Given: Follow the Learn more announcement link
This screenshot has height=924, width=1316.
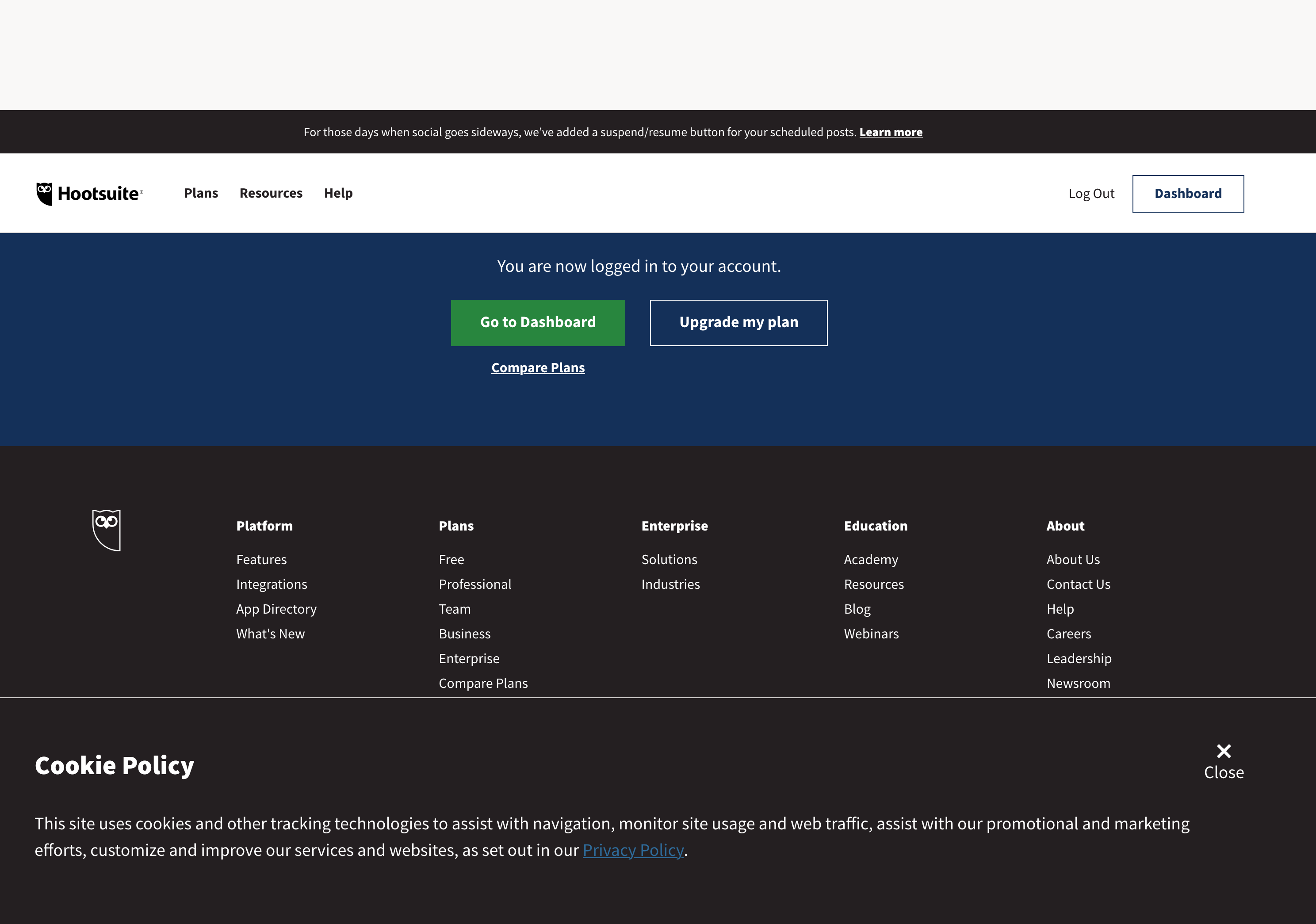Looking at the screenshot, I should pos(891,132).
